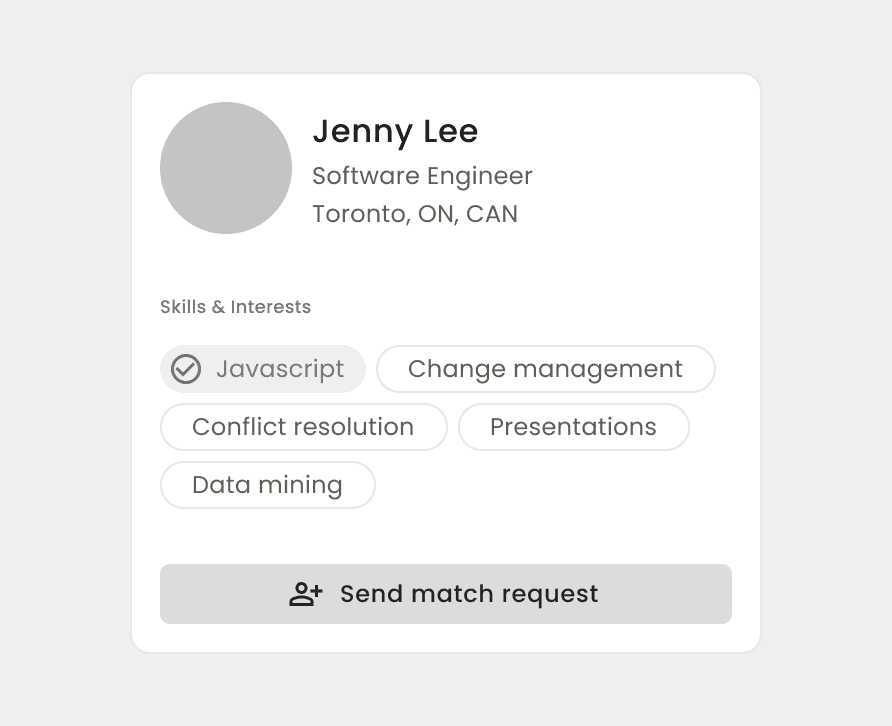Click the Toronto, ON, CAN location text

coord(415,214)
